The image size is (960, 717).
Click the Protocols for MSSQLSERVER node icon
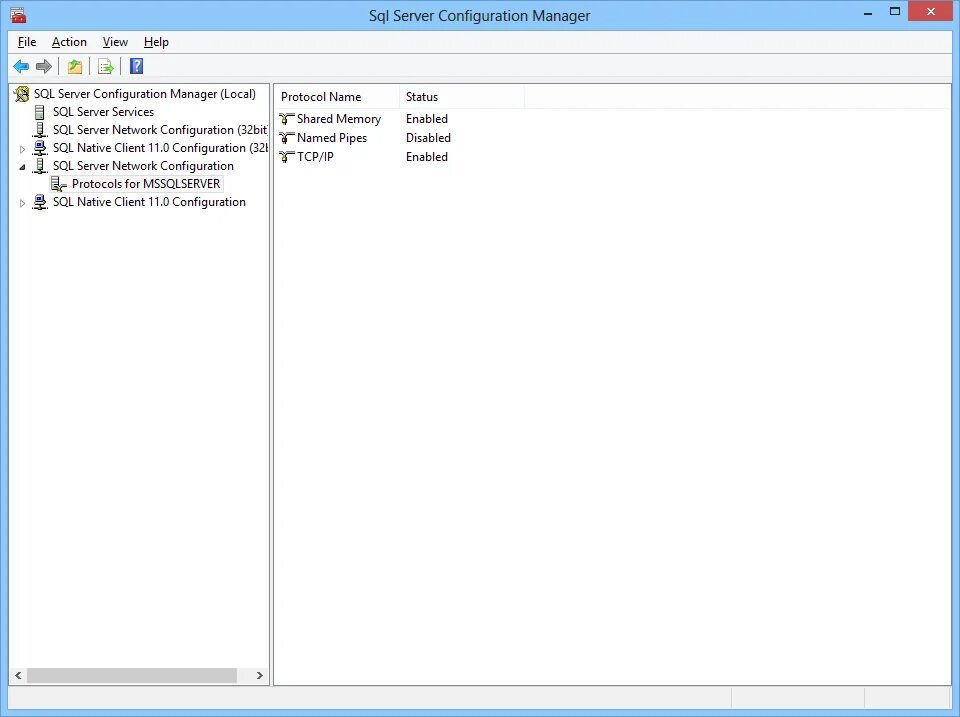coord(59,184)
